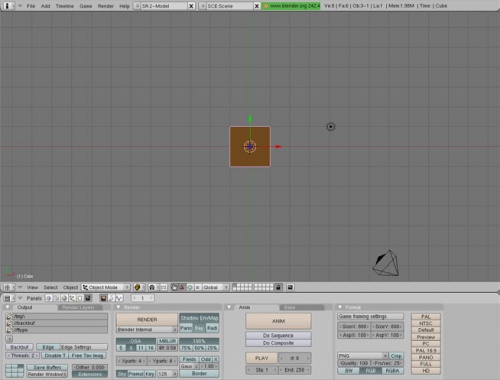500x380 pixels.
Task: Click the Lamp object in the viewport
Action: (x=330, y=127)
